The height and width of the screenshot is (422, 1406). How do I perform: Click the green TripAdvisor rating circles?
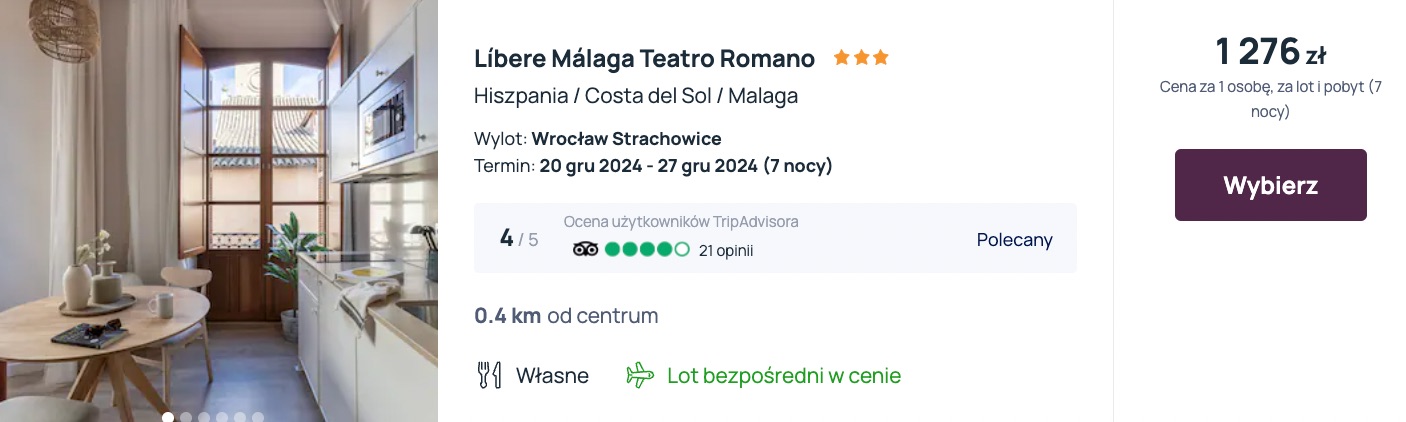coord(647,250)
